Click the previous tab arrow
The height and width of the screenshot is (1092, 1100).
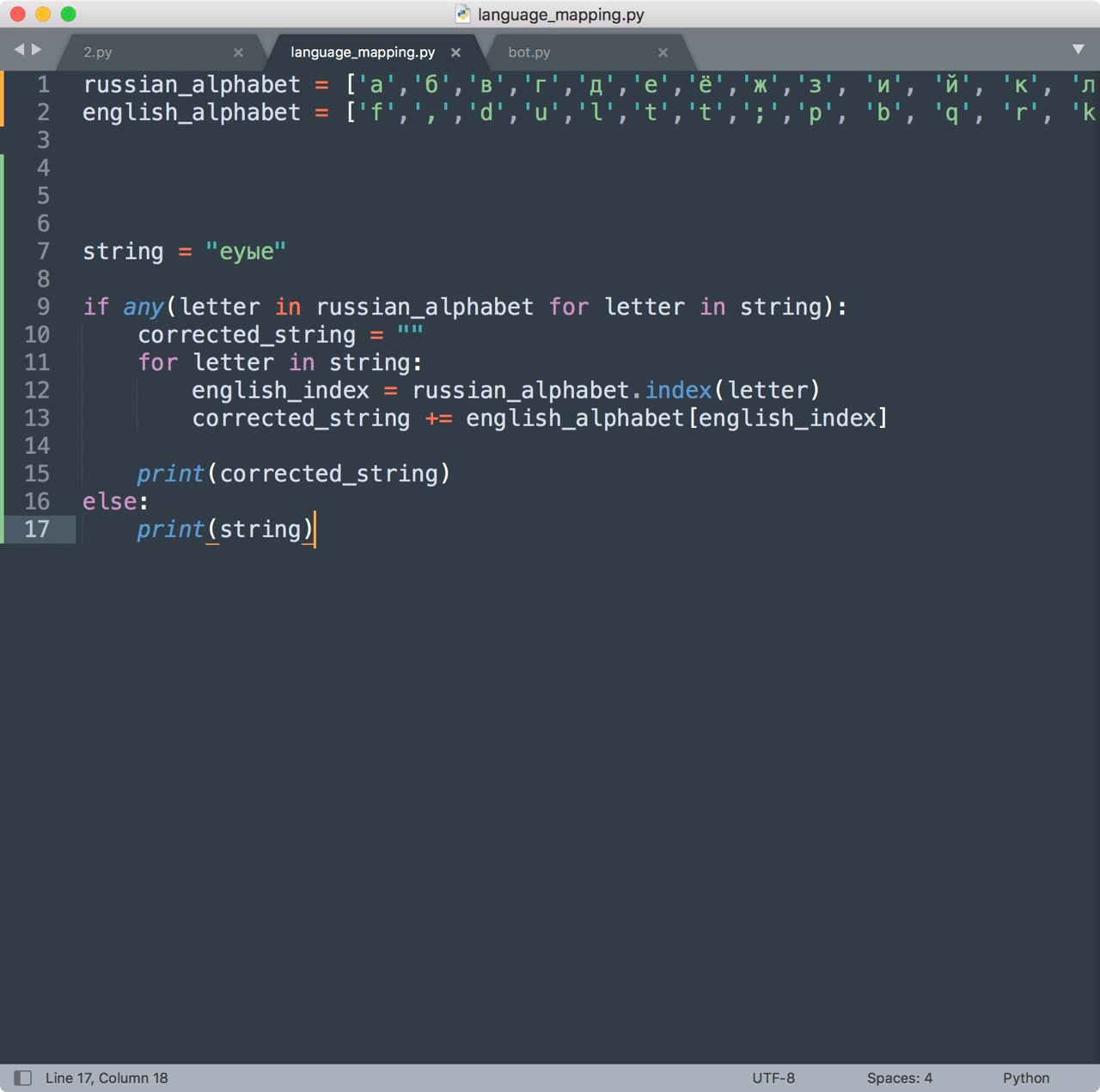(x=19, y=50)
